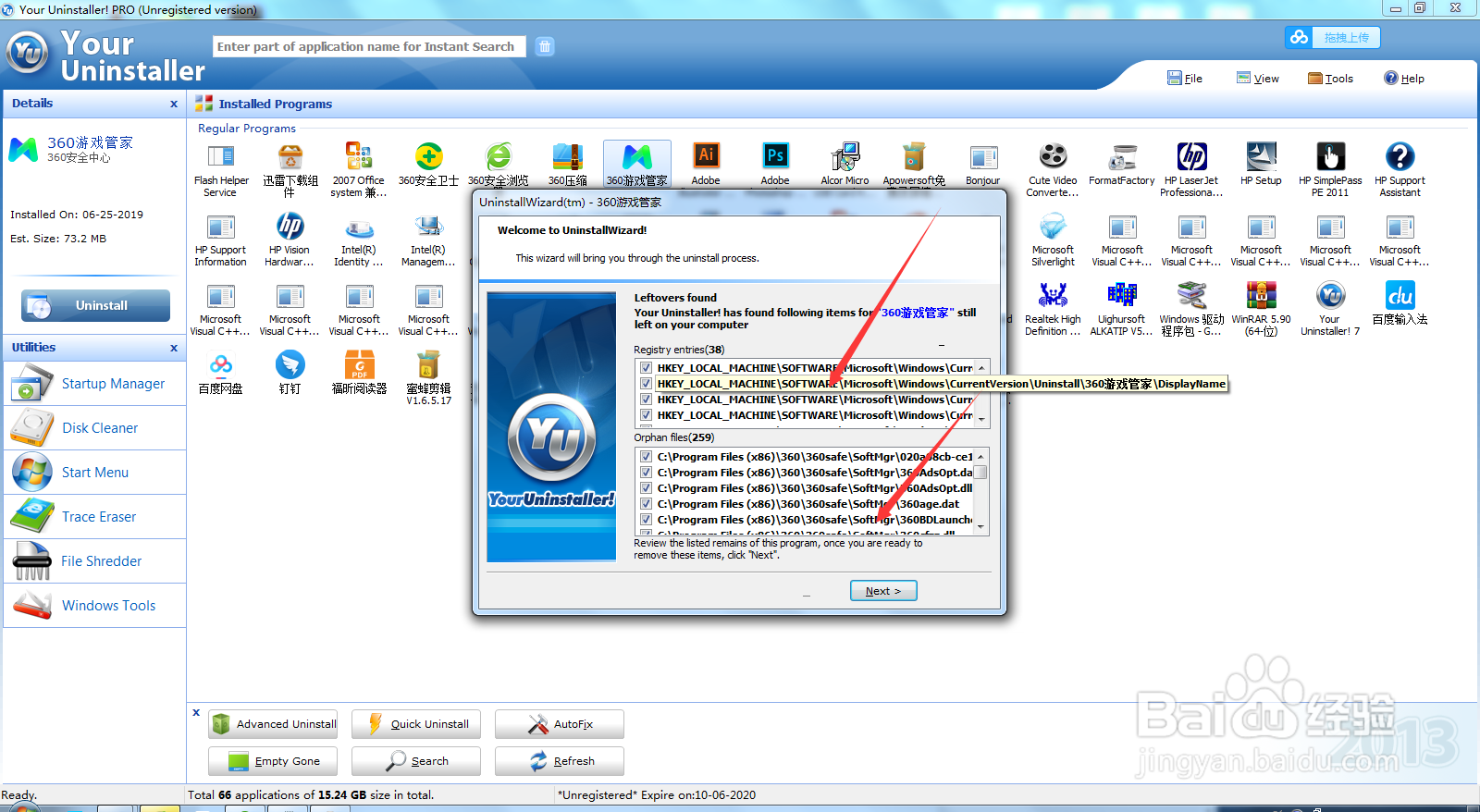Open the Tools menu

tap(1330, 79)
